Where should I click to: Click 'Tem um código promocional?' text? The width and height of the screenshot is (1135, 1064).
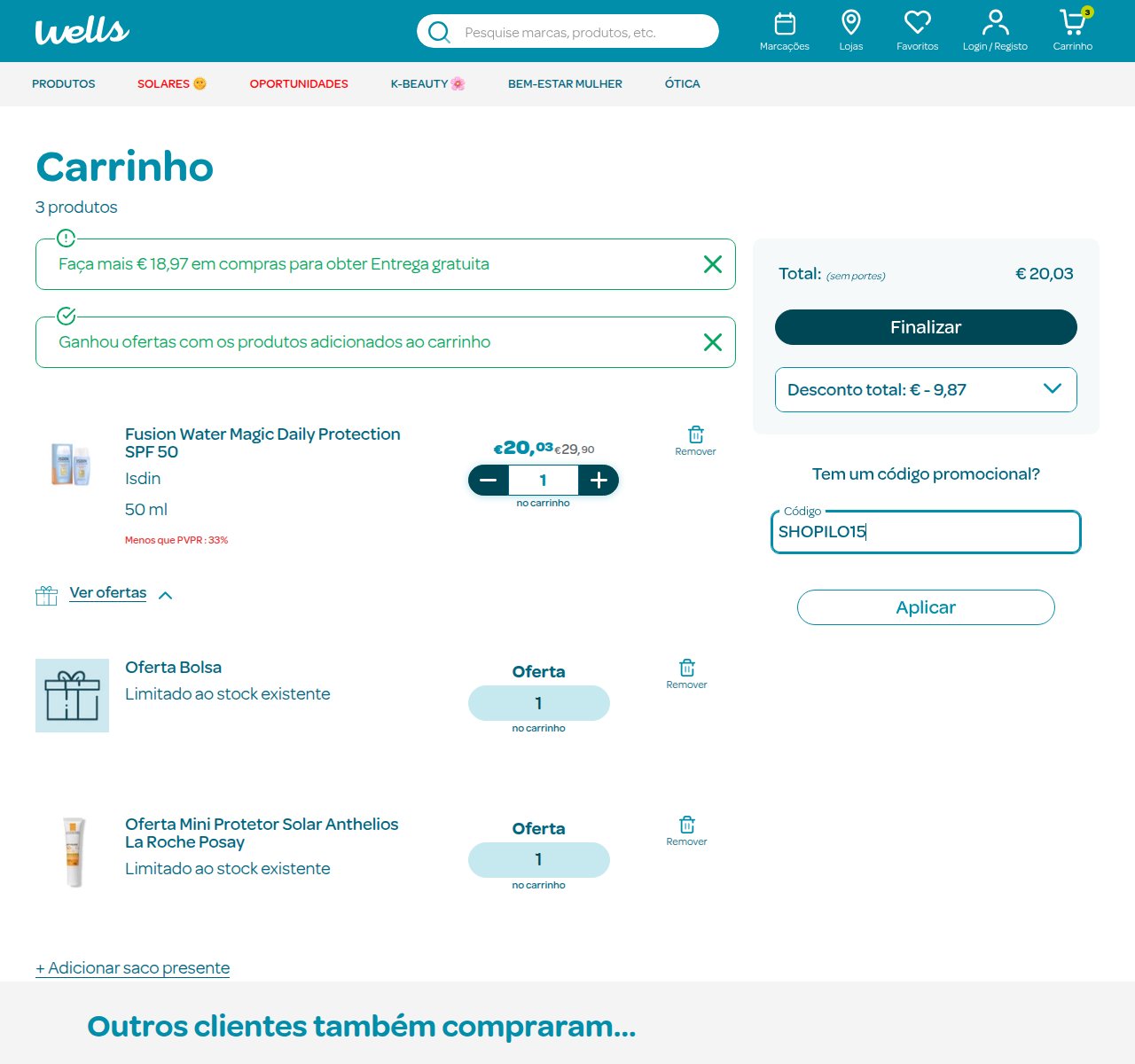[x=926, y=474]
